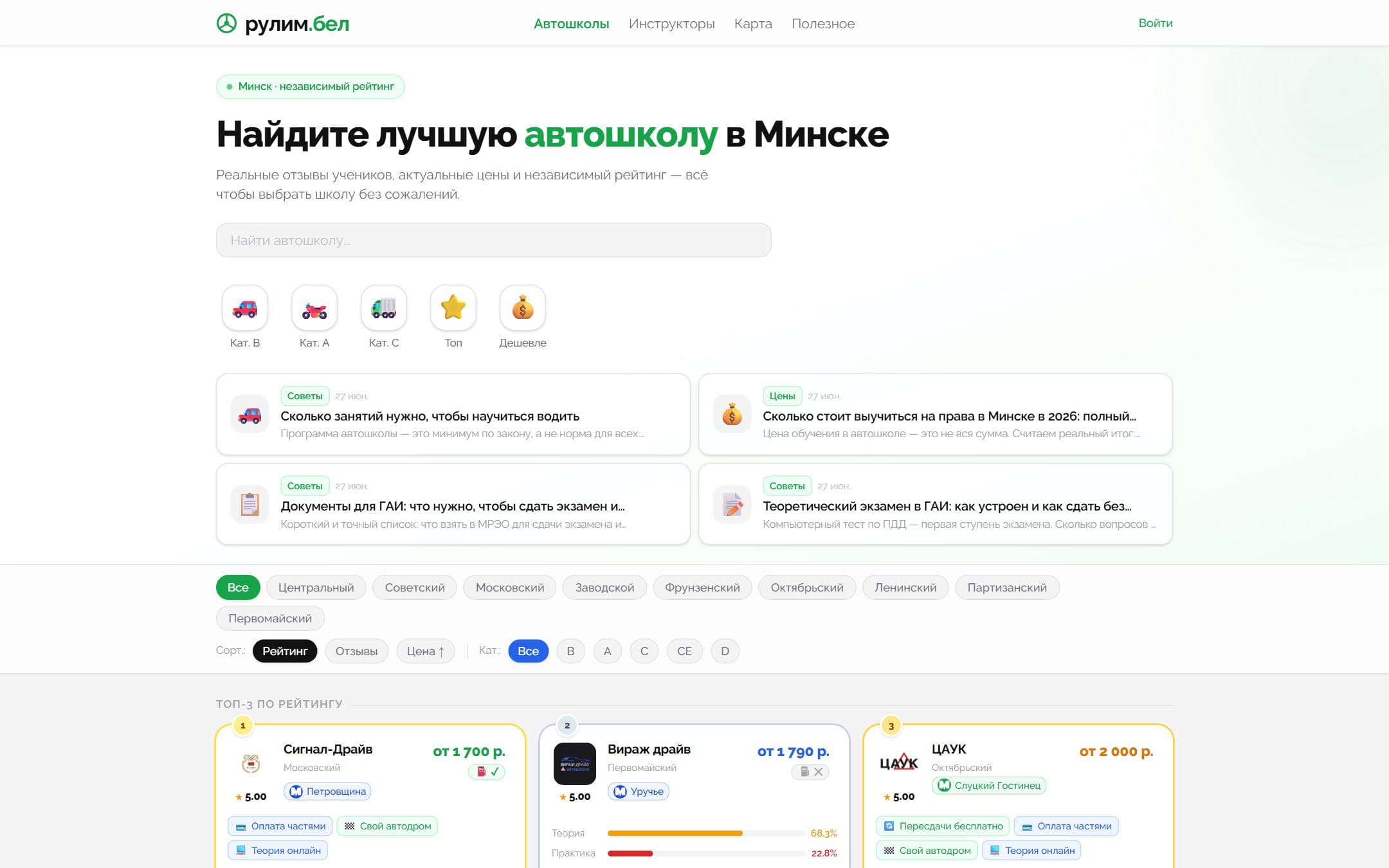
Task: Click the Войти login link
Action: tap(1156, 23)
